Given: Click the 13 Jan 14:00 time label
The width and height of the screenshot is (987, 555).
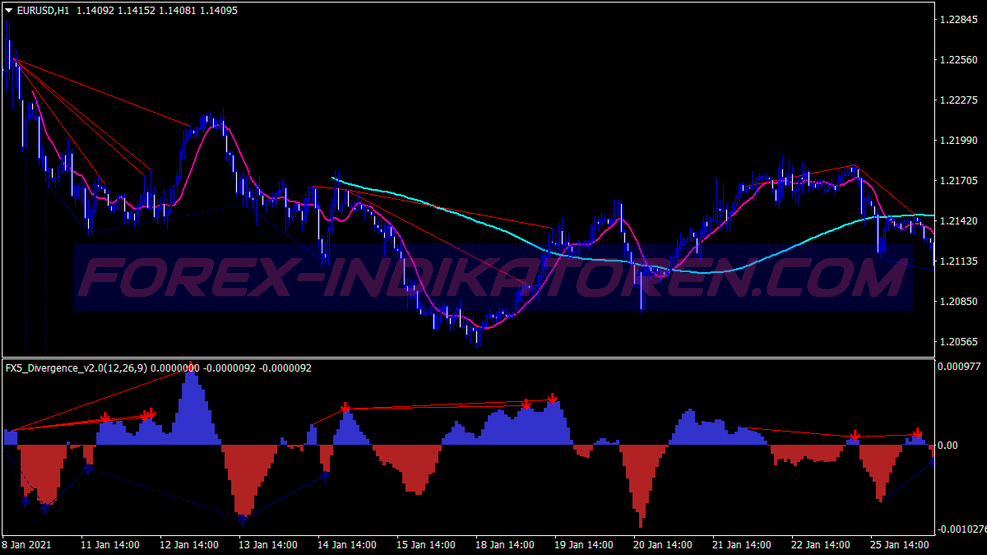Looking at the screenshot, I should (268, 545).
